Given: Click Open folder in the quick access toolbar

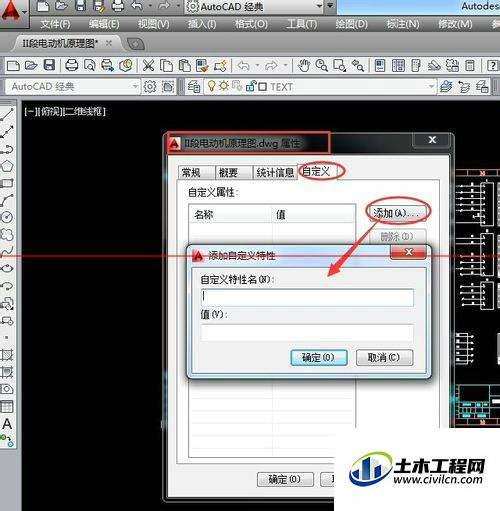Looking at the screenshot, I should [x=61, y=6].
